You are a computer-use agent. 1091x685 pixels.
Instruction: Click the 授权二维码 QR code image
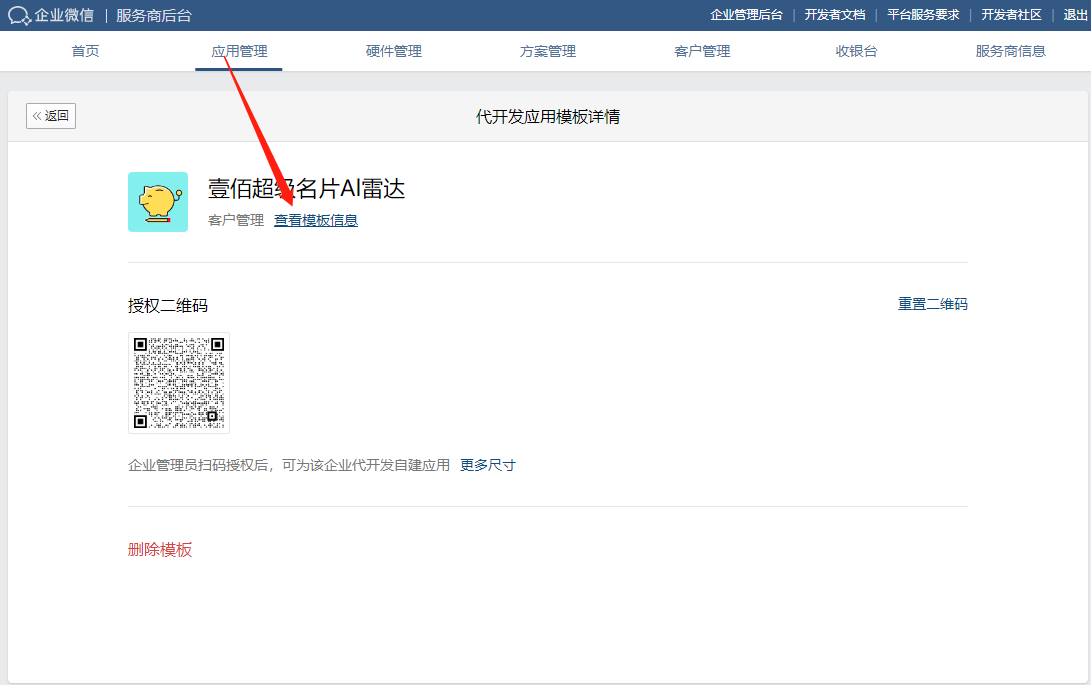pyautogui.click(x=179, y=383)
